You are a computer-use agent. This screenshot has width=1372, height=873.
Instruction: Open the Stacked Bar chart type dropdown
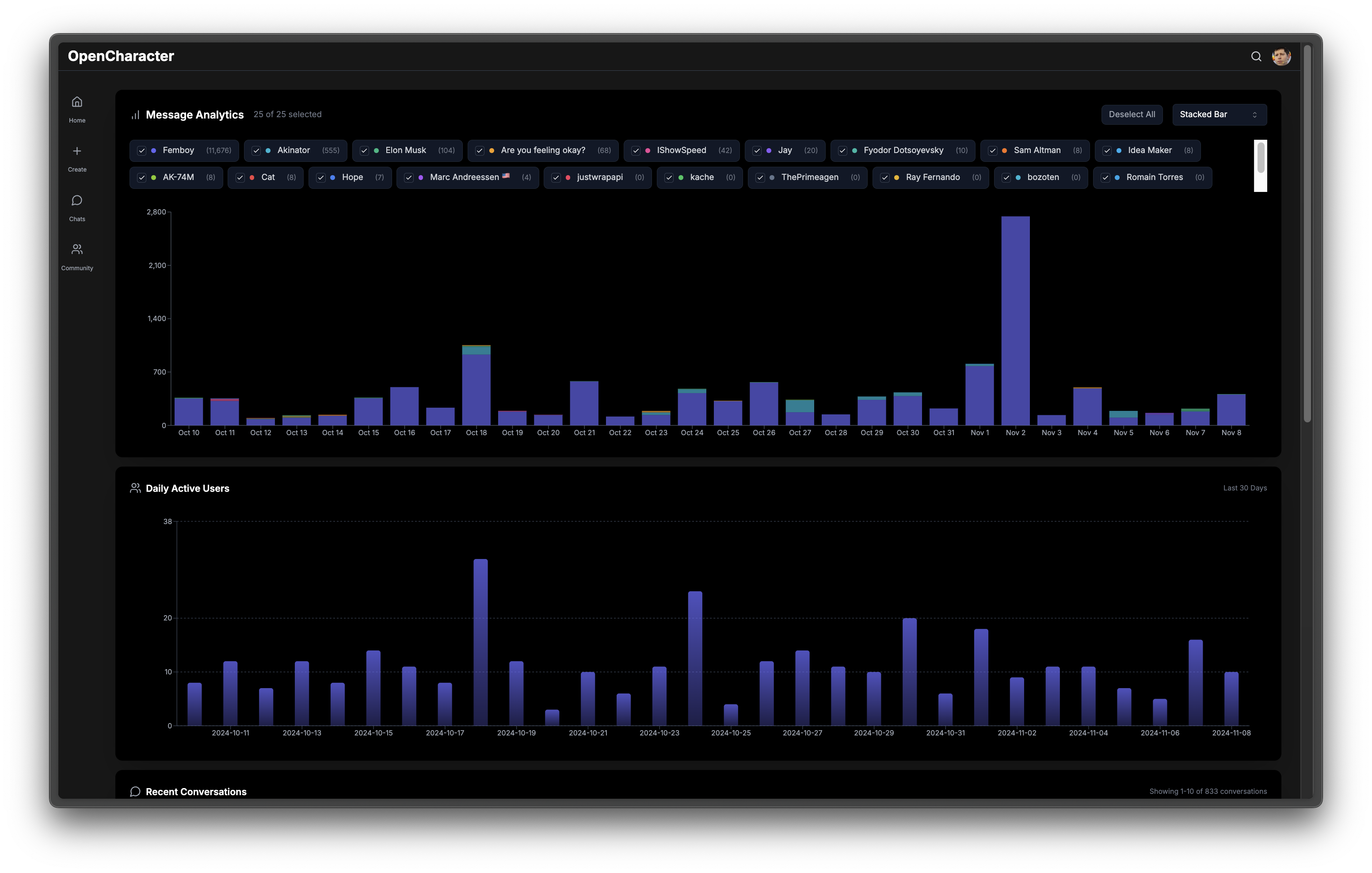point(1219,115)
